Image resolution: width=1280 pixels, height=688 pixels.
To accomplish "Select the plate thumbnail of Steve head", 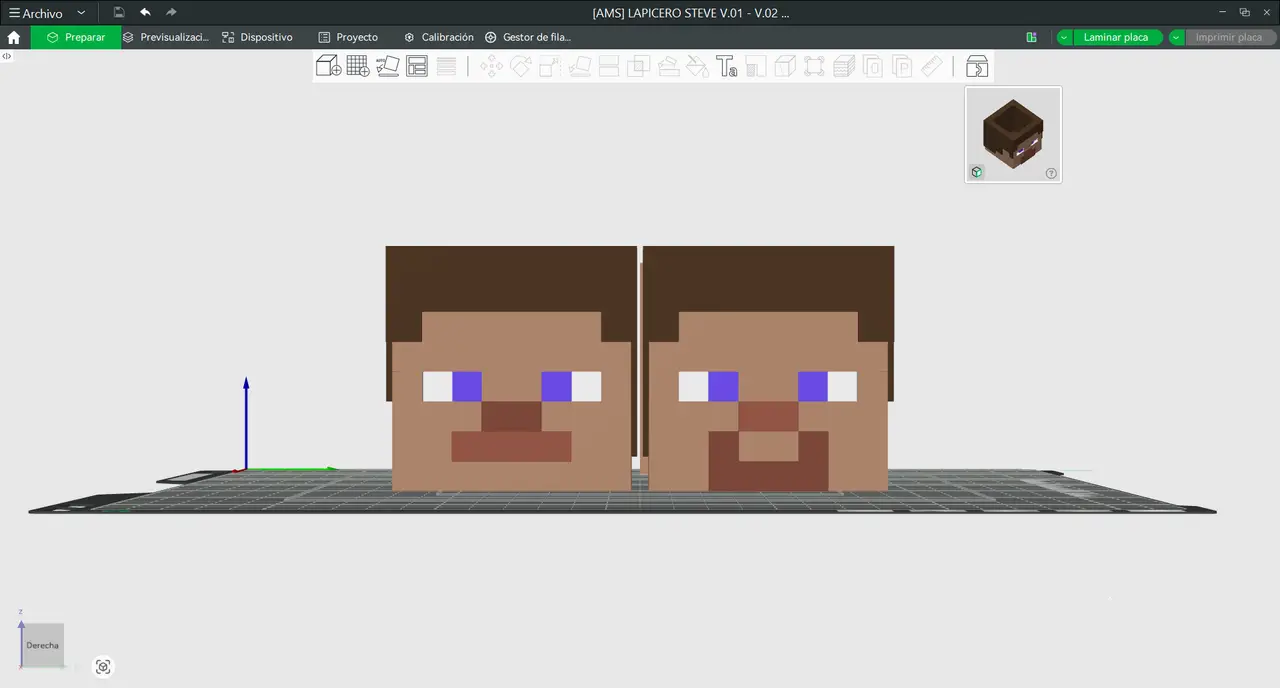I will pyautogui.click(x=1013, y=134).
